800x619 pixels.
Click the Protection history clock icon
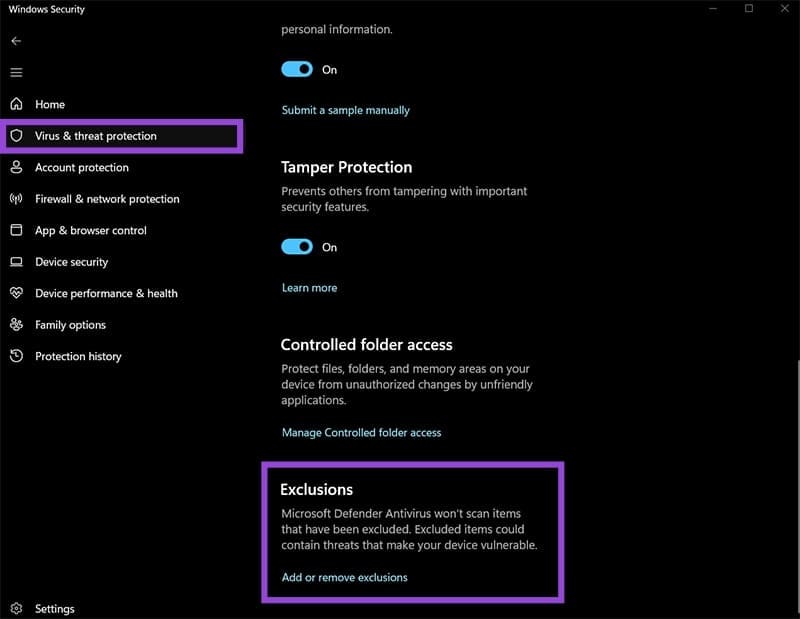click(16, 356)
